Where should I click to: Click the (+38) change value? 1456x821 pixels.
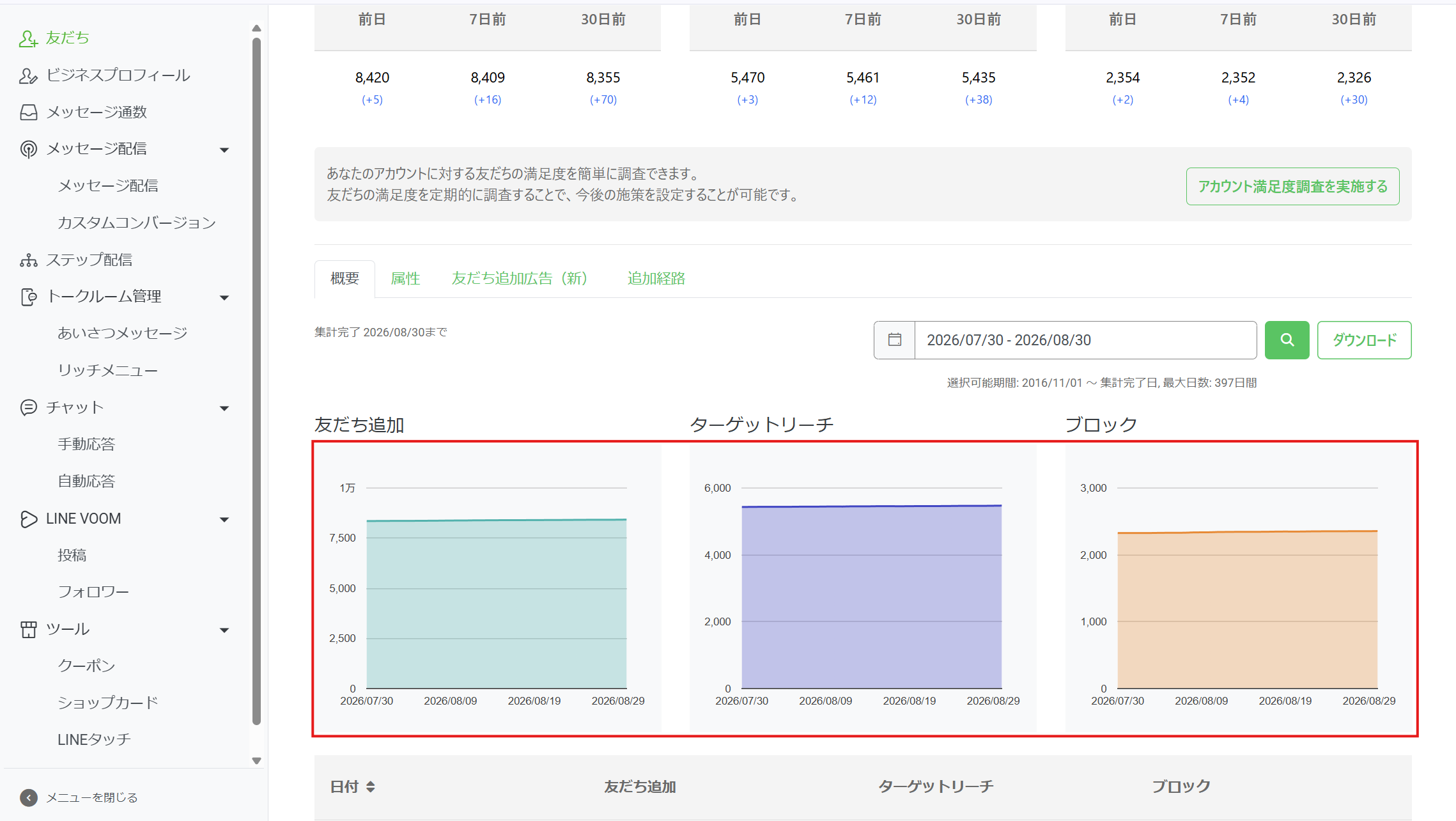(978, 100)
